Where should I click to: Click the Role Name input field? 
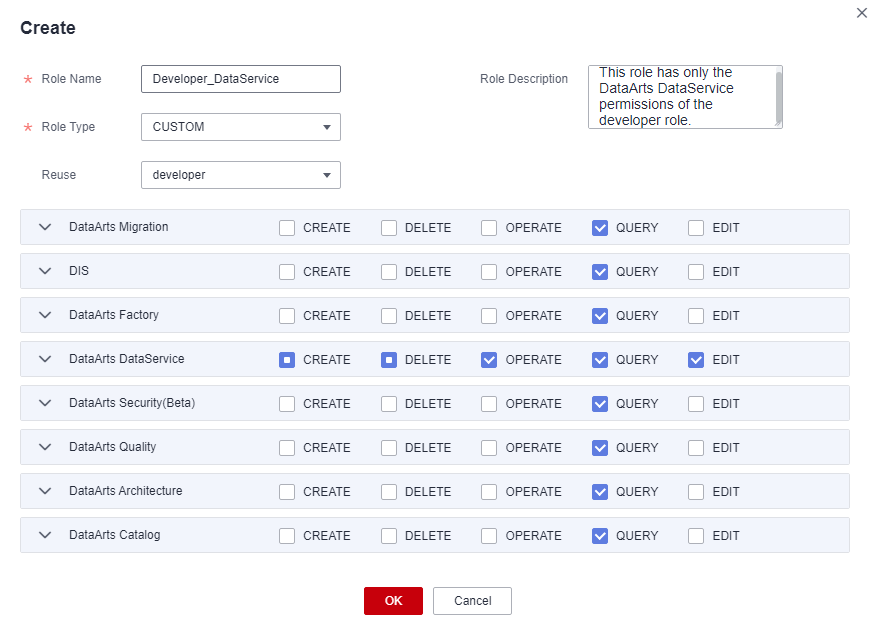(x=241, y=79)
